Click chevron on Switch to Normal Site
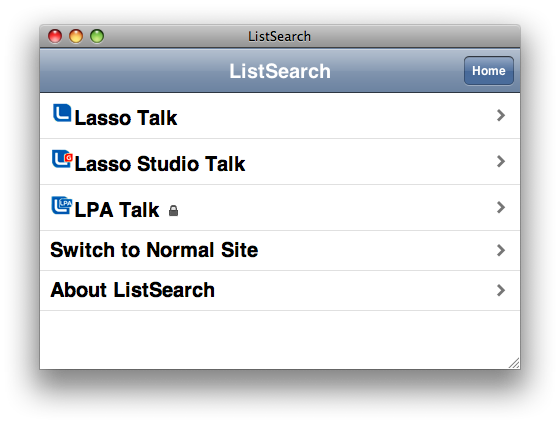Viewport: 560px width, 424px height. 501,250
